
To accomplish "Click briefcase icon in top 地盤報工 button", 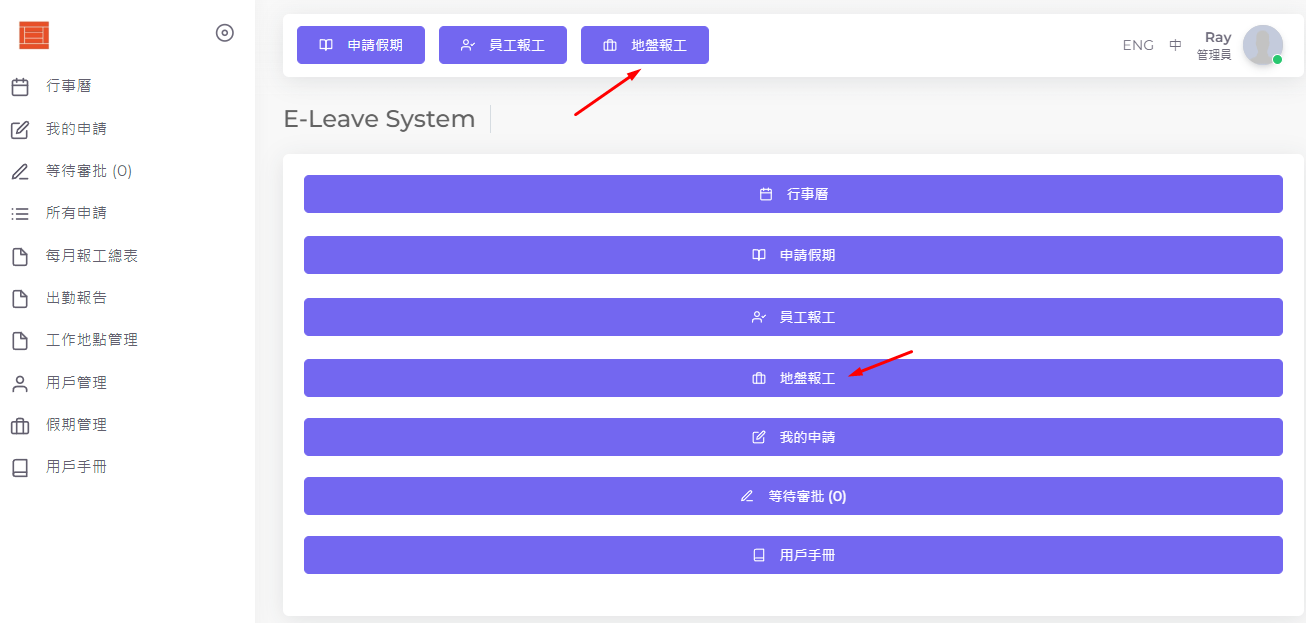I will (610, 45).
